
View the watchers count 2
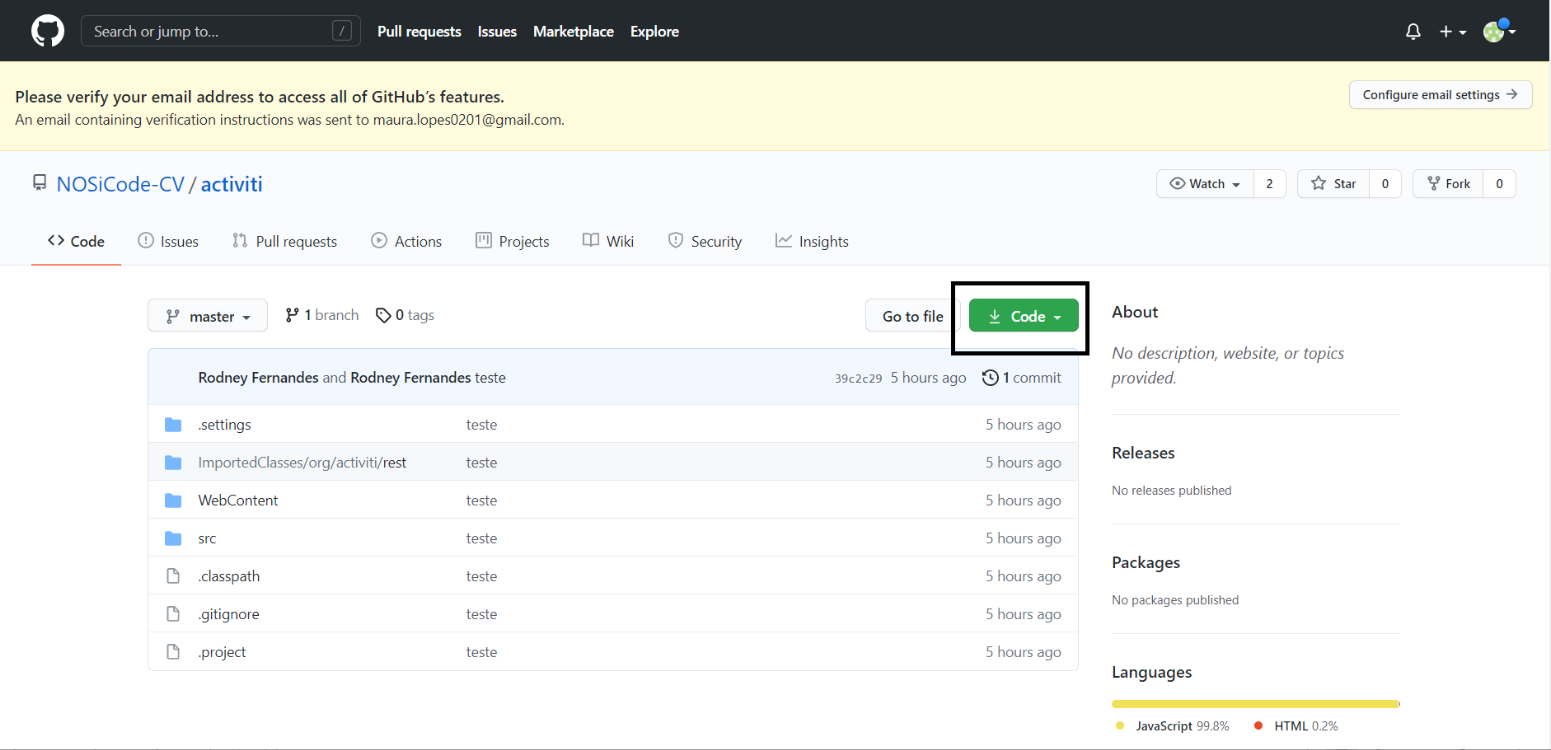pos(1270,184)
